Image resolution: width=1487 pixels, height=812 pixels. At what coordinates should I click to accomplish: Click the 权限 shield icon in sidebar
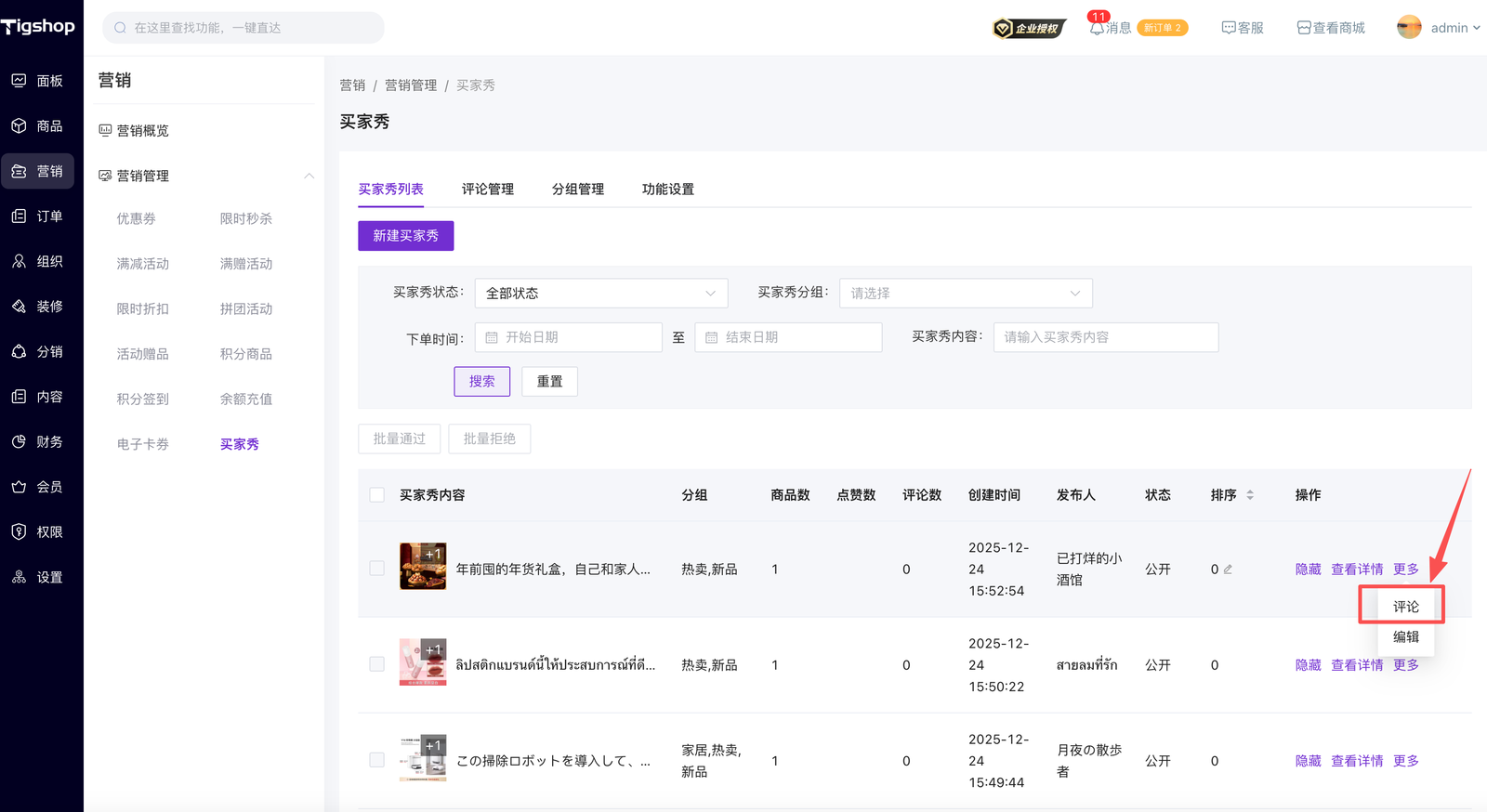point(19,532)
